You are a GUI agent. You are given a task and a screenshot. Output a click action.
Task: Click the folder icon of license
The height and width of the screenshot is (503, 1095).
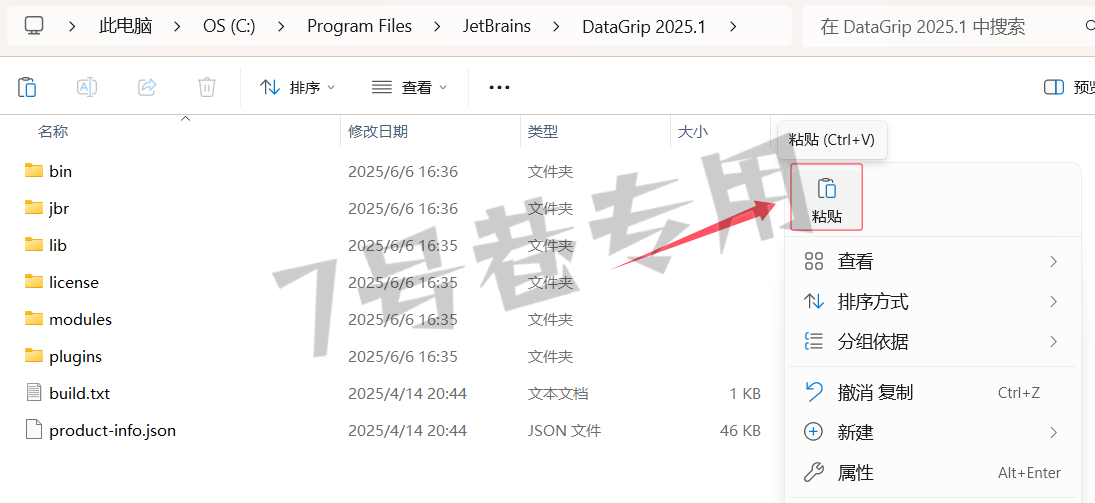[x=34, y=282]
